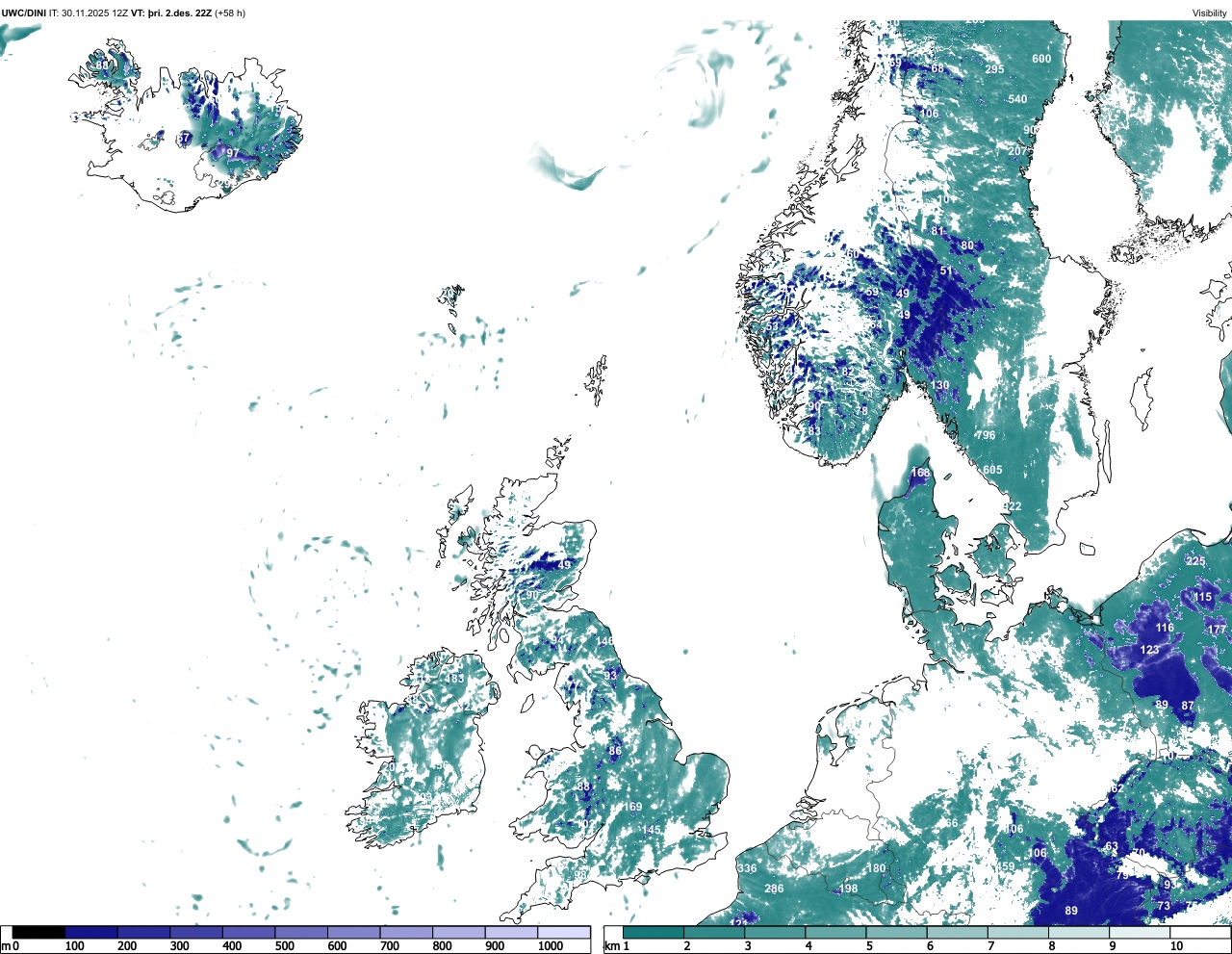The height and width of the screenshot is (954, 1232).
Task: Click the palest swatch after 1000 m
Action: (563, 932)
